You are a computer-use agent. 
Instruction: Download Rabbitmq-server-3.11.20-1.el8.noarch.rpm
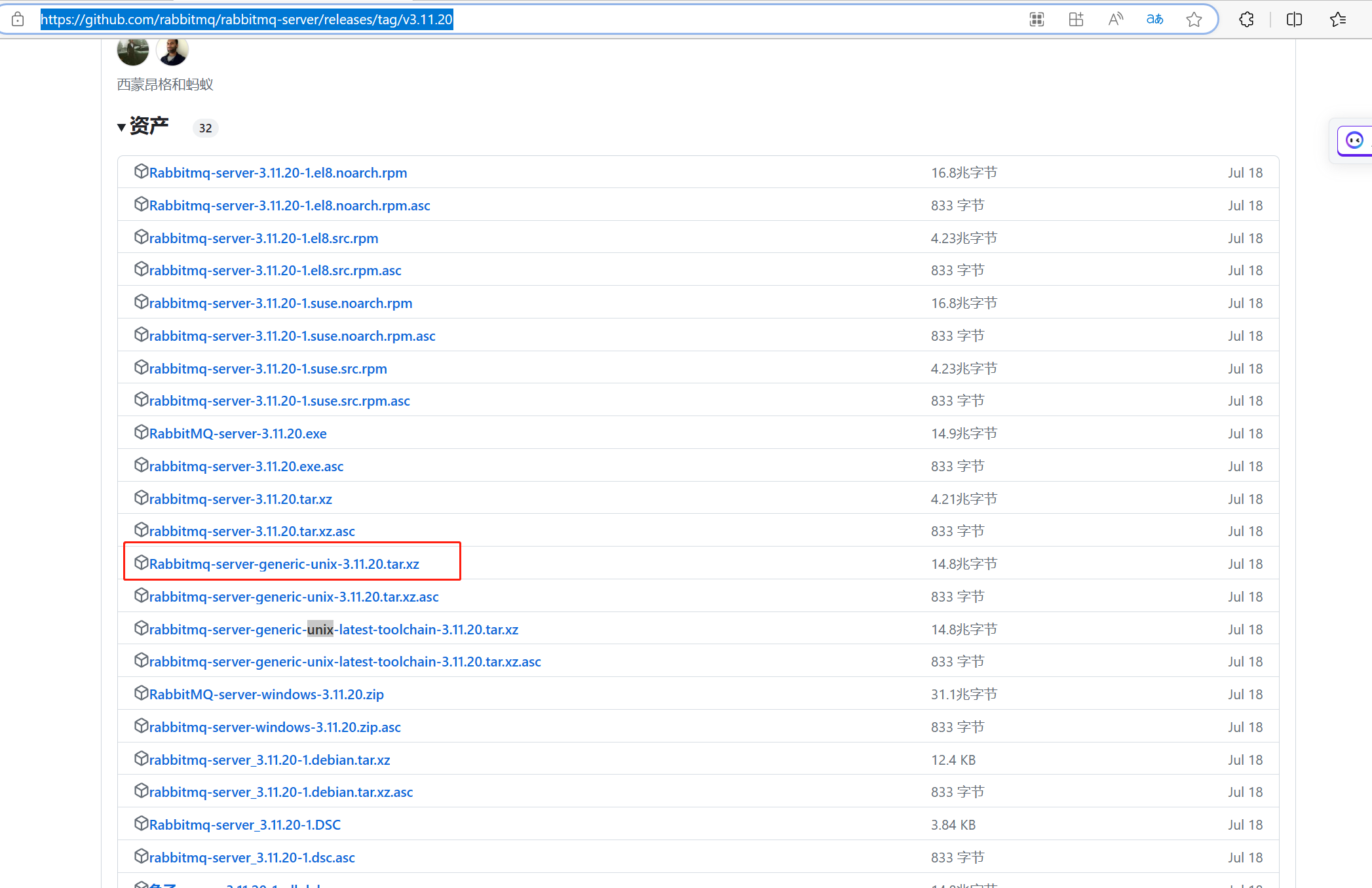tap(278, 173)
